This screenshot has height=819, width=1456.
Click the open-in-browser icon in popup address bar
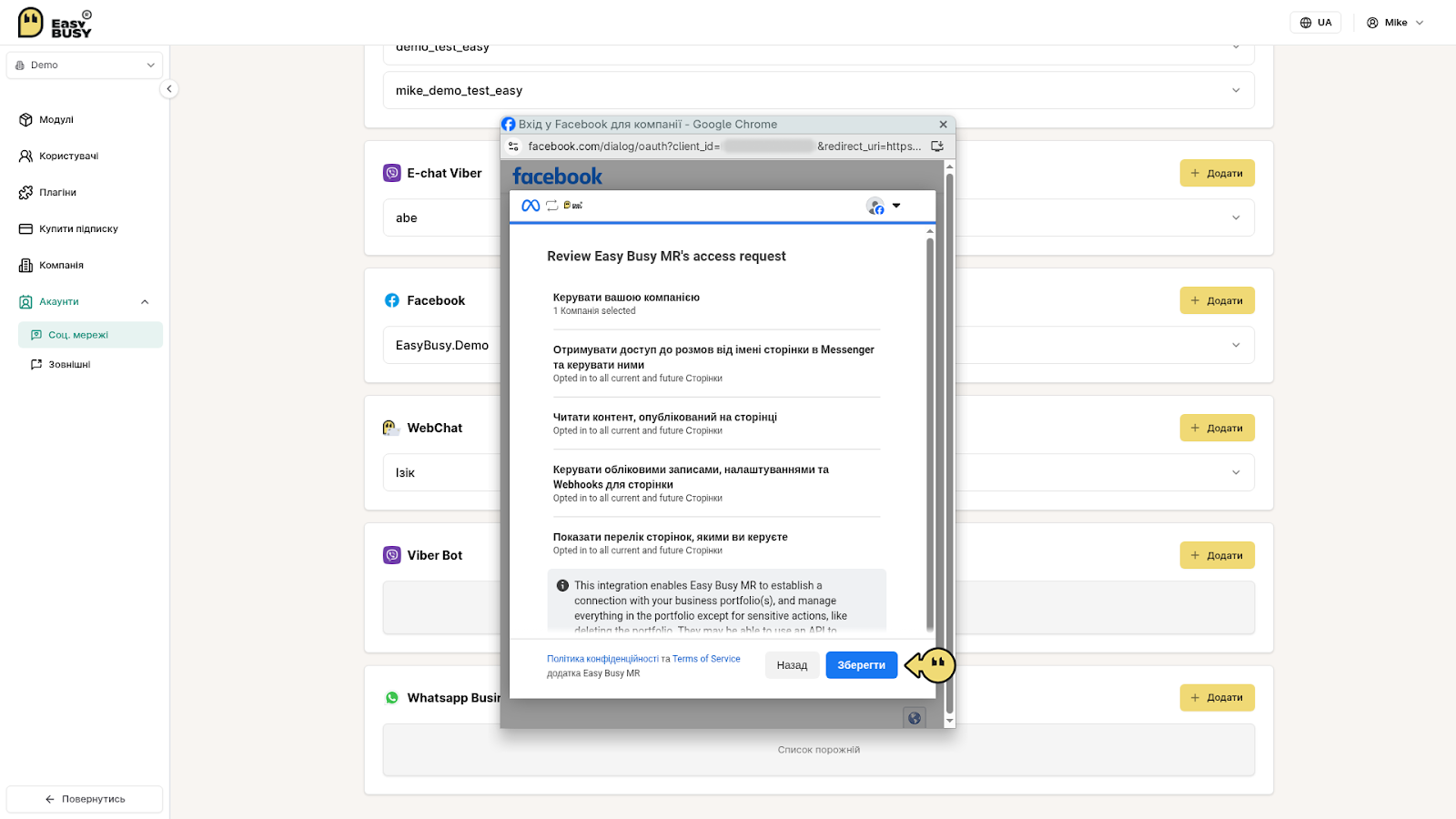[x=937, y=147]
